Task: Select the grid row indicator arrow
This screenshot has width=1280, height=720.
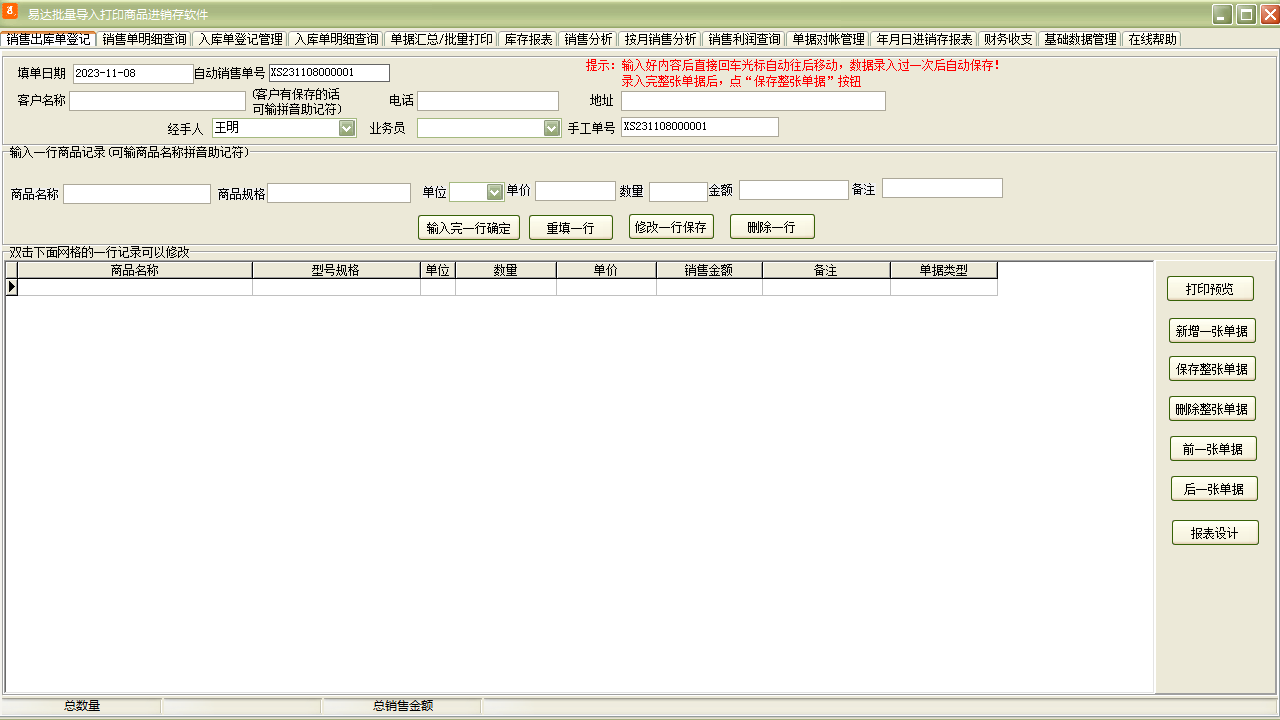Action: [12, 287]
